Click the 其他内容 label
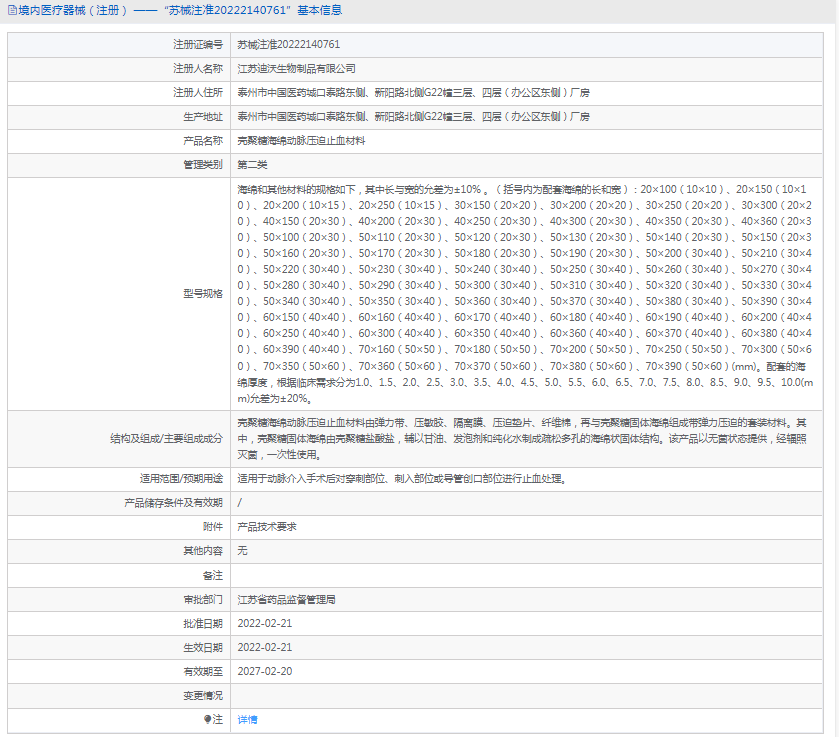This screenshot has height=737, width=839. click(203, 551)
